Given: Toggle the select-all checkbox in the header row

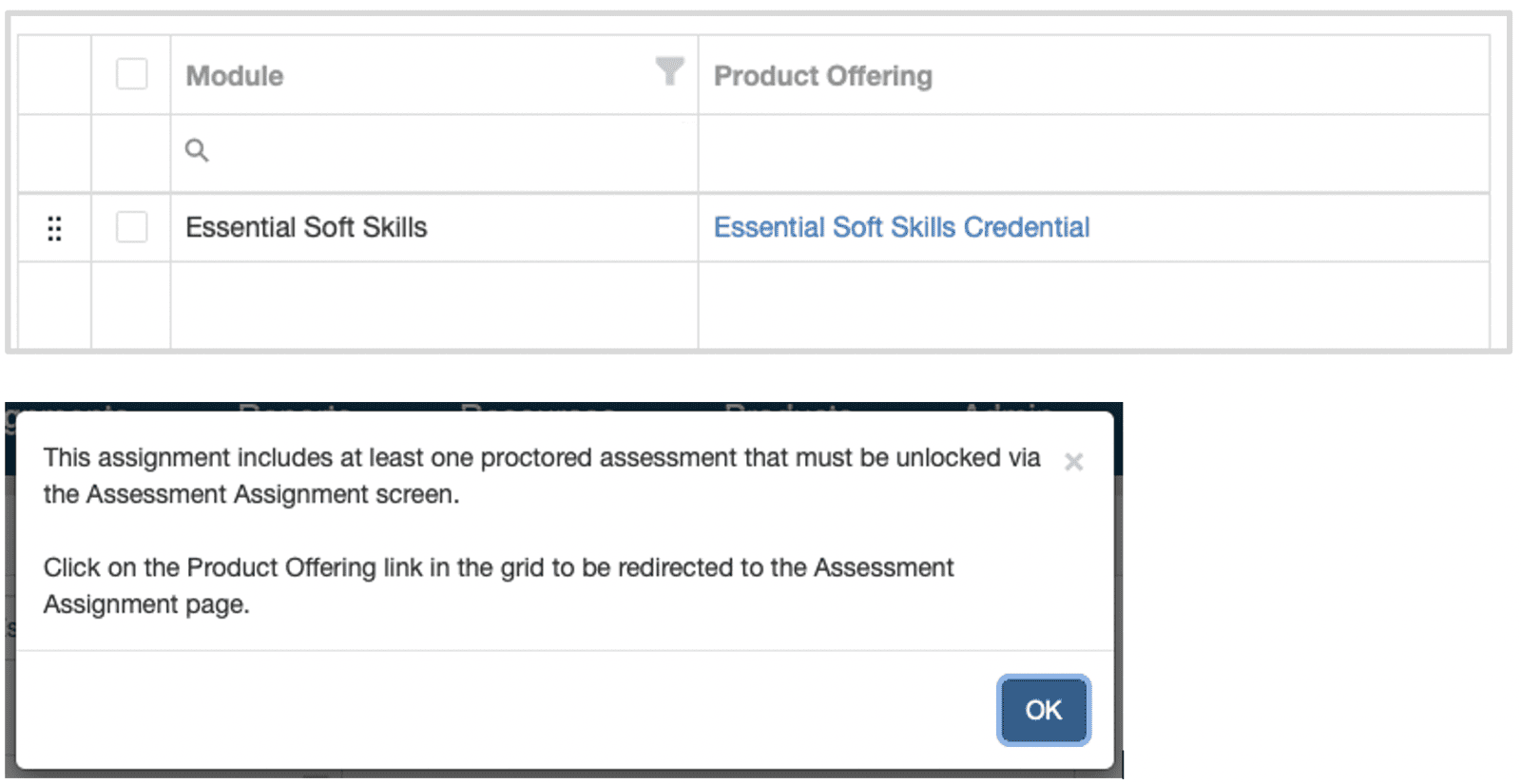Looking at the screenshot, I should point(131,74).
